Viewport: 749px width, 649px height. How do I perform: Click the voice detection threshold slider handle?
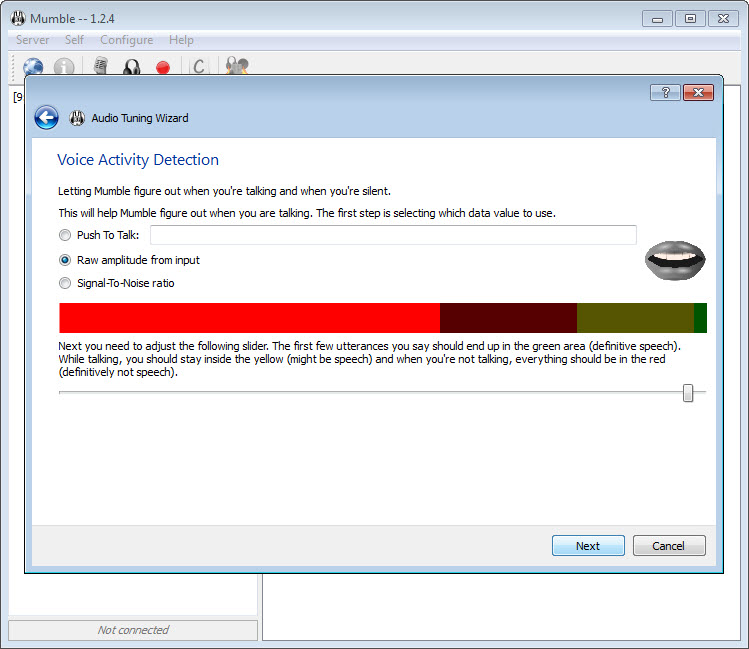coord(688,393)
